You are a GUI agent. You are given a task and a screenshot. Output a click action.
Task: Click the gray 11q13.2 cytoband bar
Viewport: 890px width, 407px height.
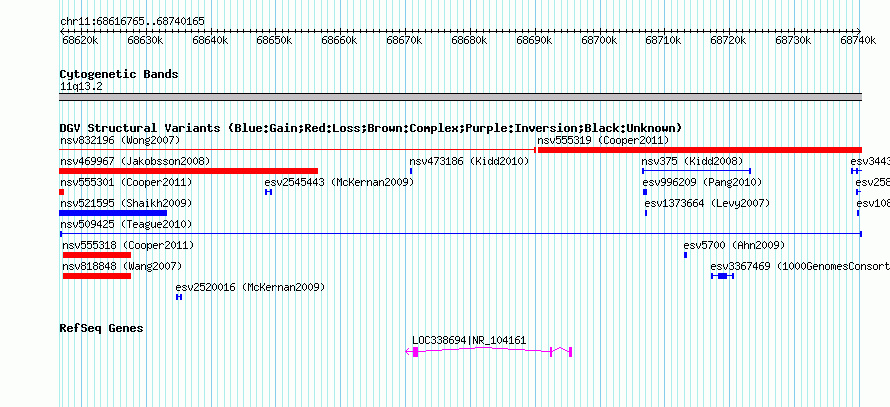pyautogui.click(x=460, y=97)
